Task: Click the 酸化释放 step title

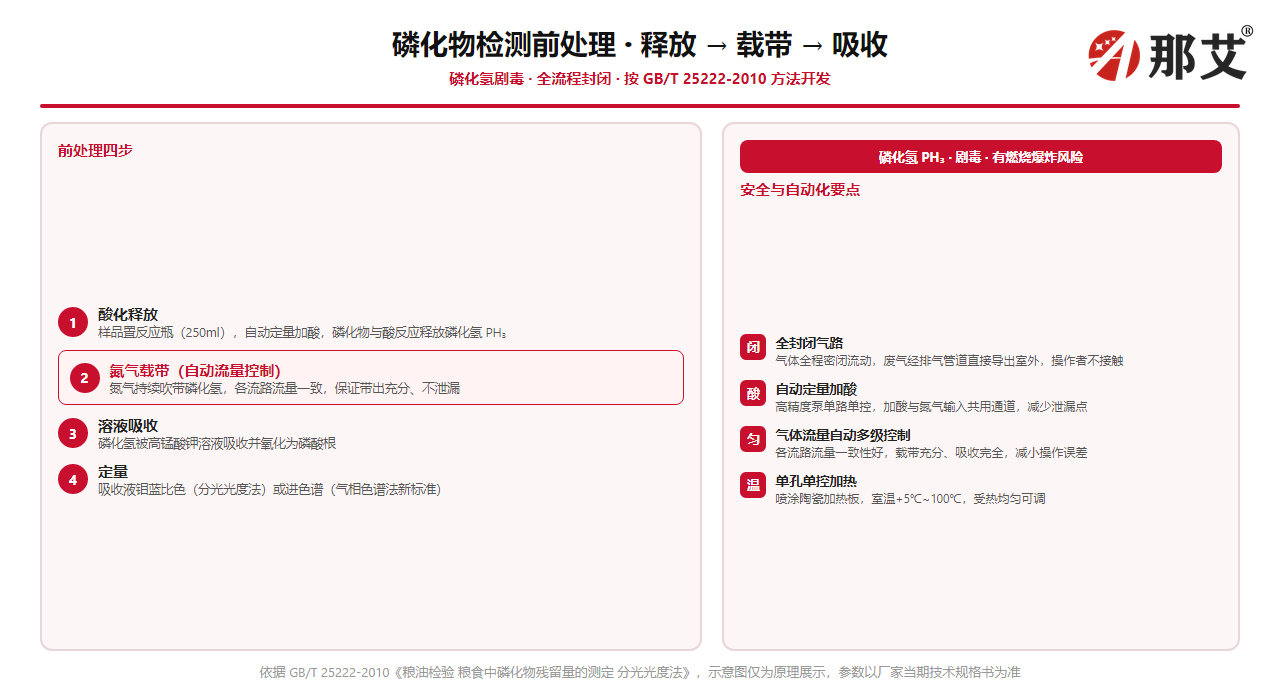Action: [128, 314]
